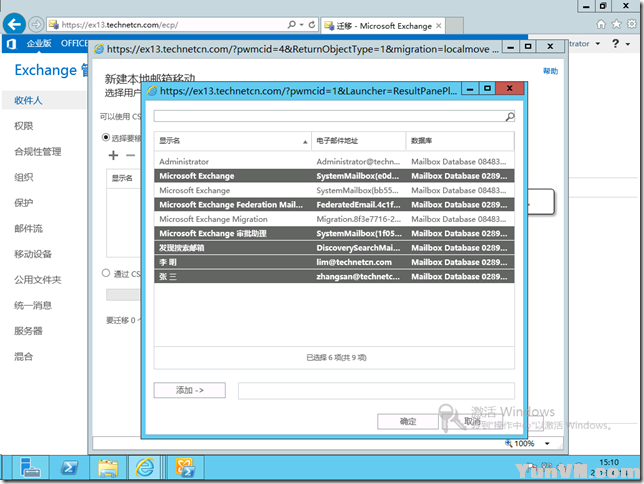Sort by 显示名 column header

coord(233,141)
